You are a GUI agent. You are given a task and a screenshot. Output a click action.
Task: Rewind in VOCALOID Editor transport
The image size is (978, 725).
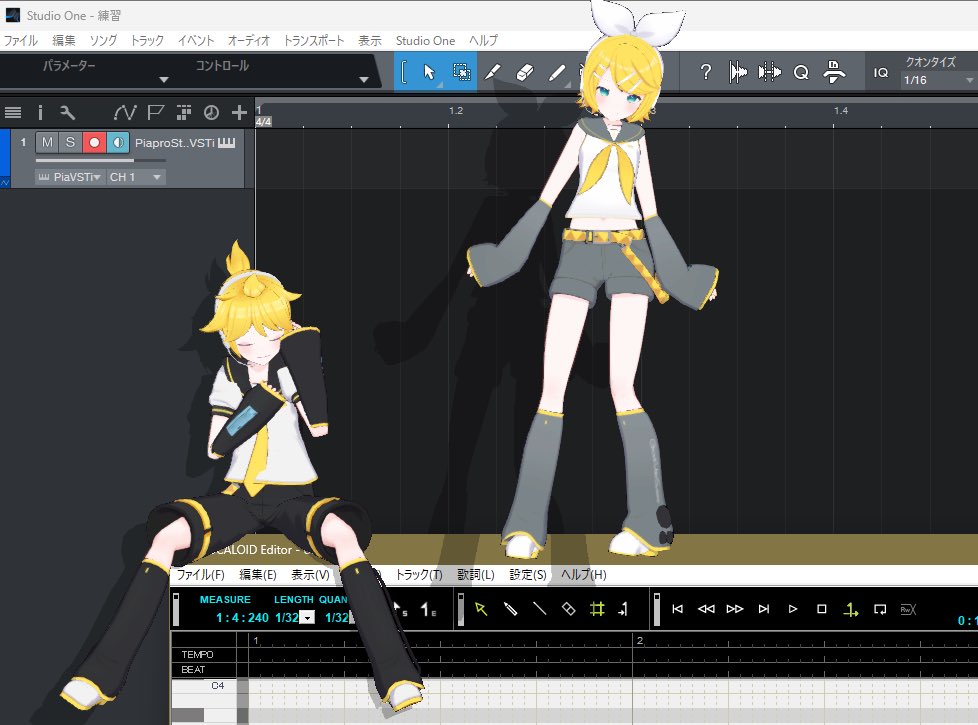click(706, 609)
